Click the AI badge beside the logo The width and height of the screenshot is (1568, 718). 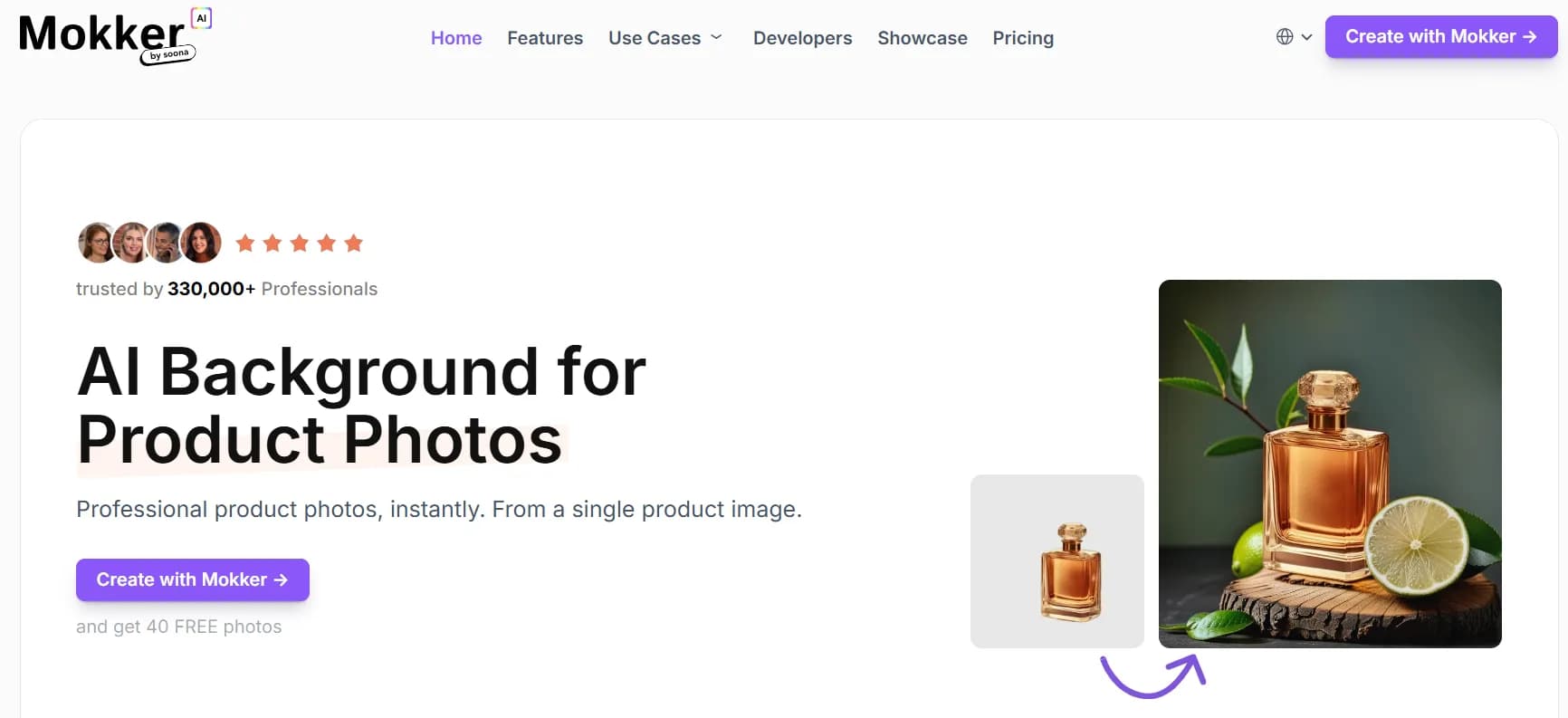(x=201, y=18)
